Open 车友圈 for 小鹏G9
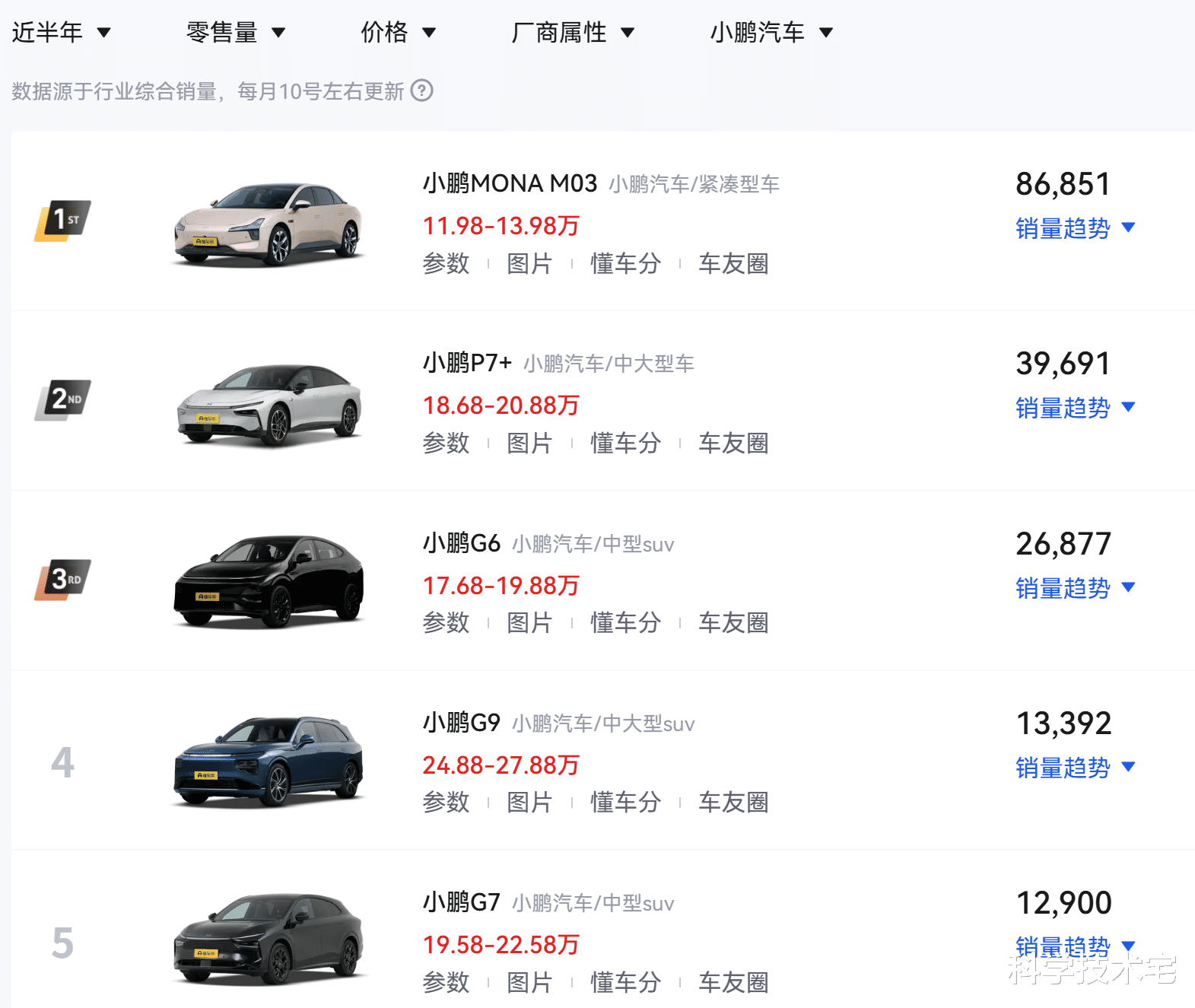The height and width of the screenshot is (1008, 1195). point(733,803)
